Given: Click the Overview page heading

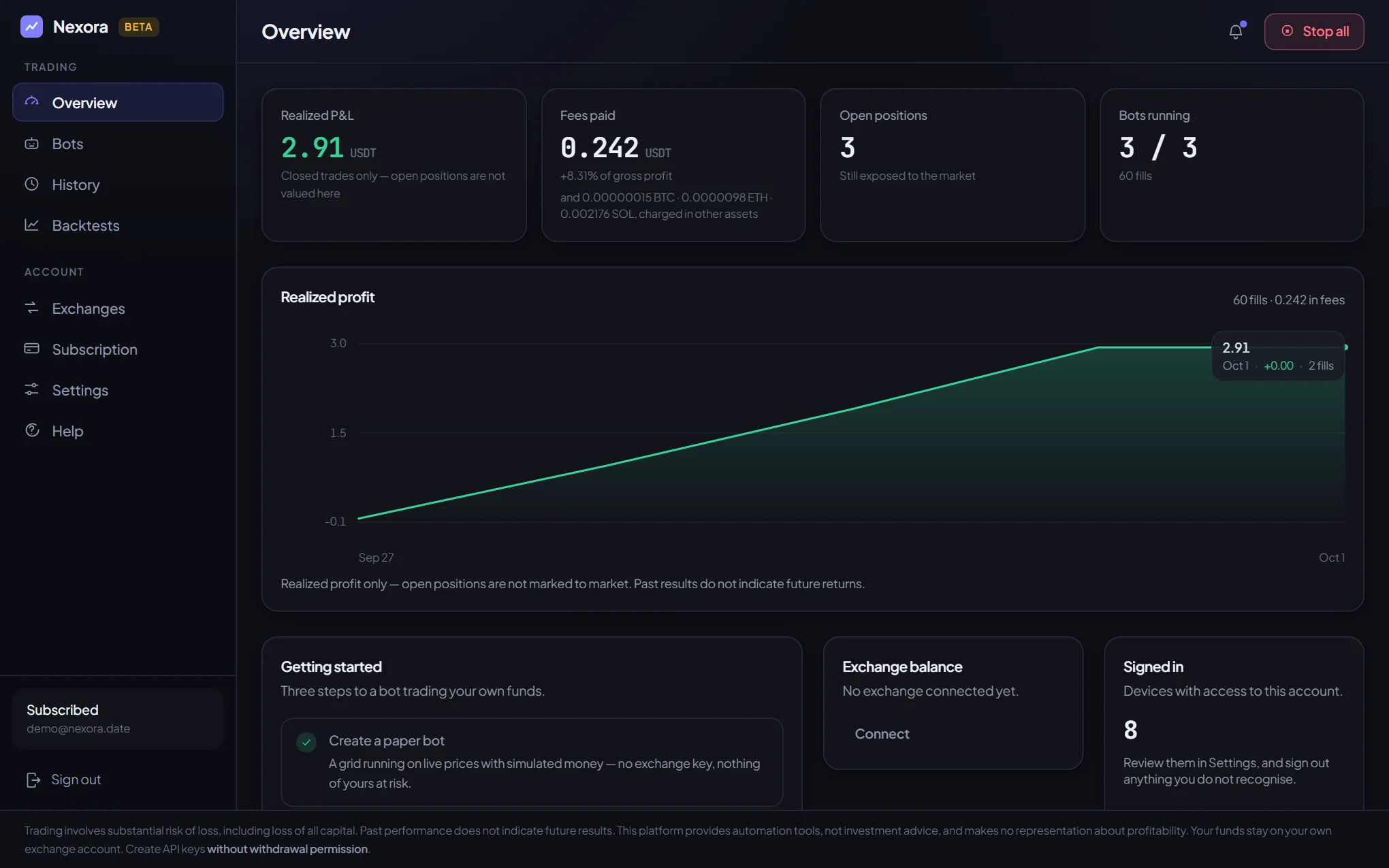Looking at the screenshot, I should 306,31.
